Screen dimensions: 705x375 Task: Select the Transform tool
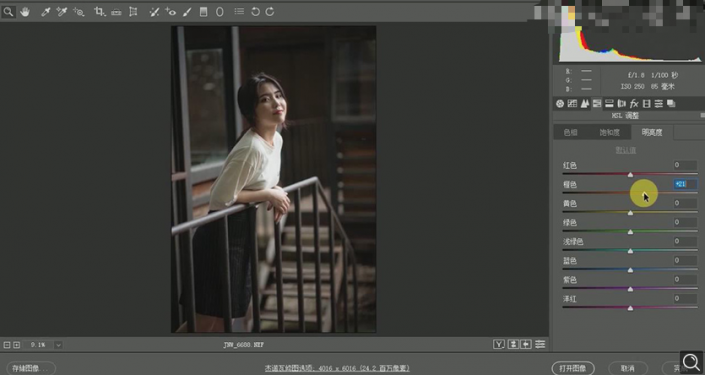133,12
